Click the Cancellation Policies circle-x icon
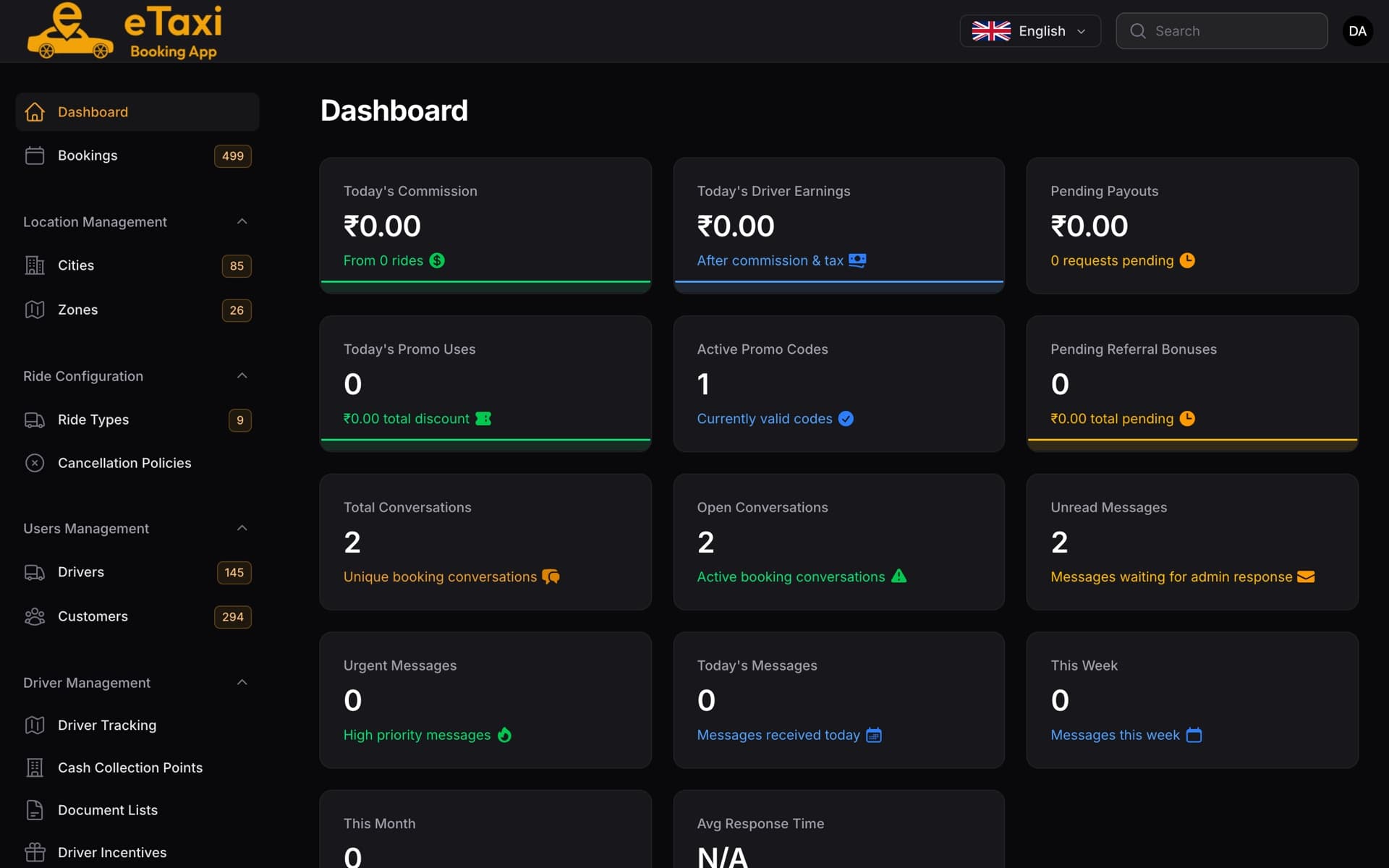This screenshot has width=1389, height=868. (x=35, y=463)
